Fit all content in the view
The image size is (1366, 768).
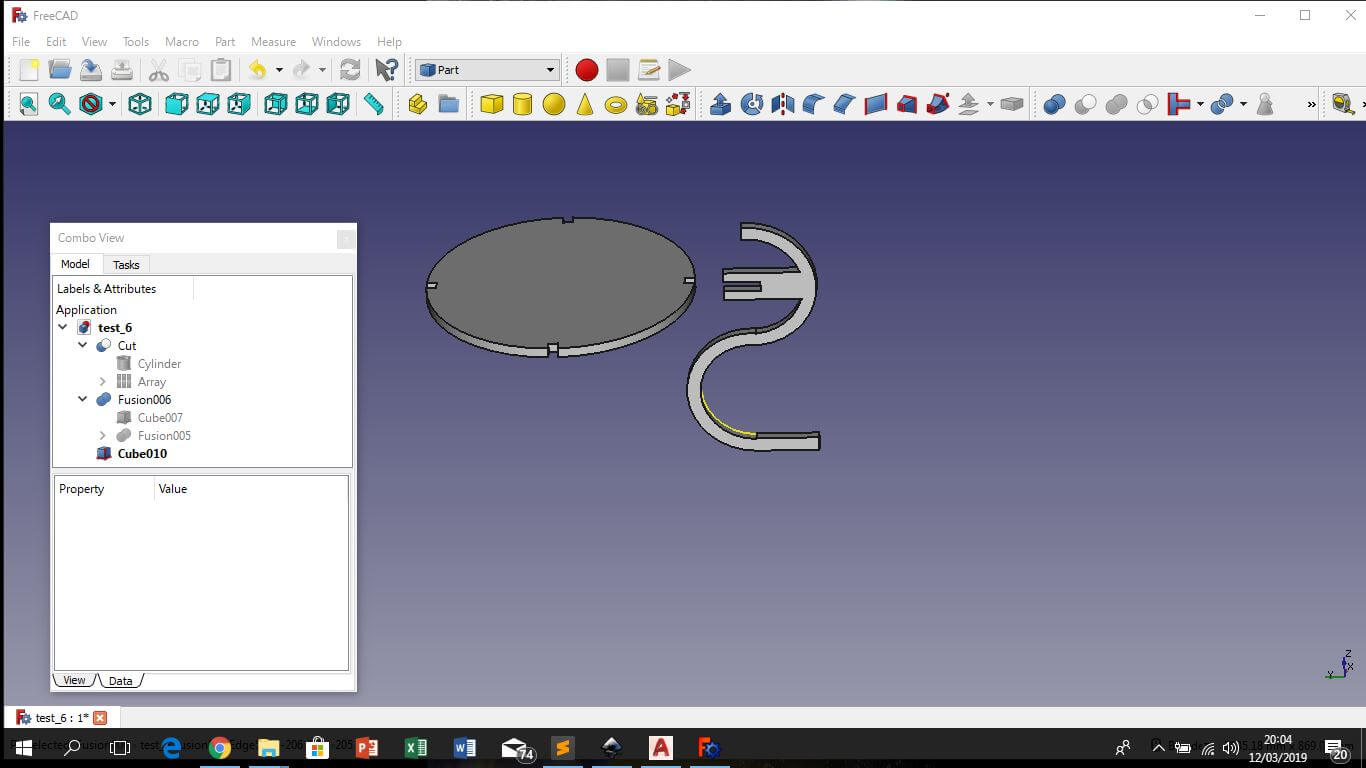tap(29, 104)
